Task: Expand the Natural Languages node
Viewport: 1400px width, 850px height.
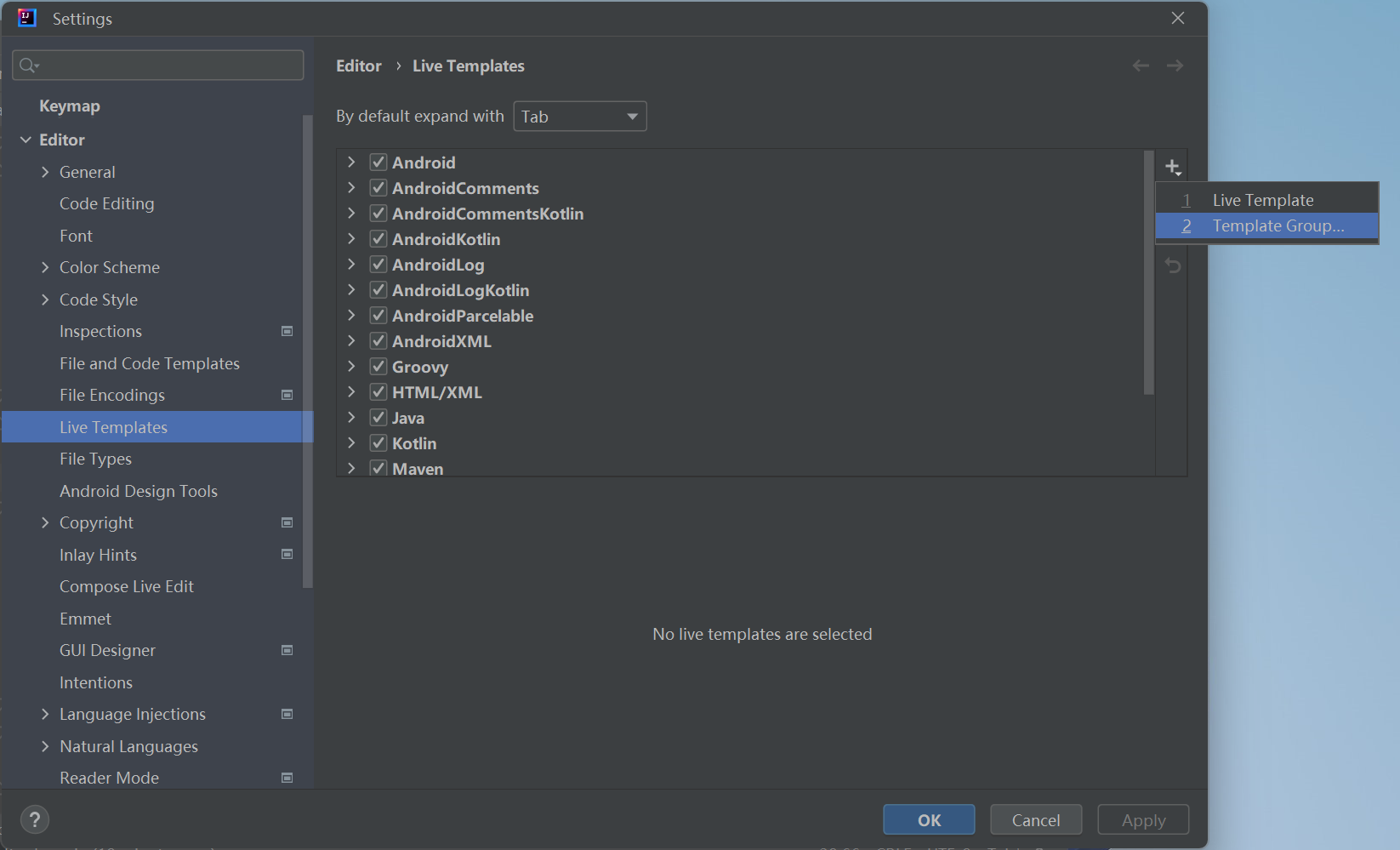Action: (45, 746)
